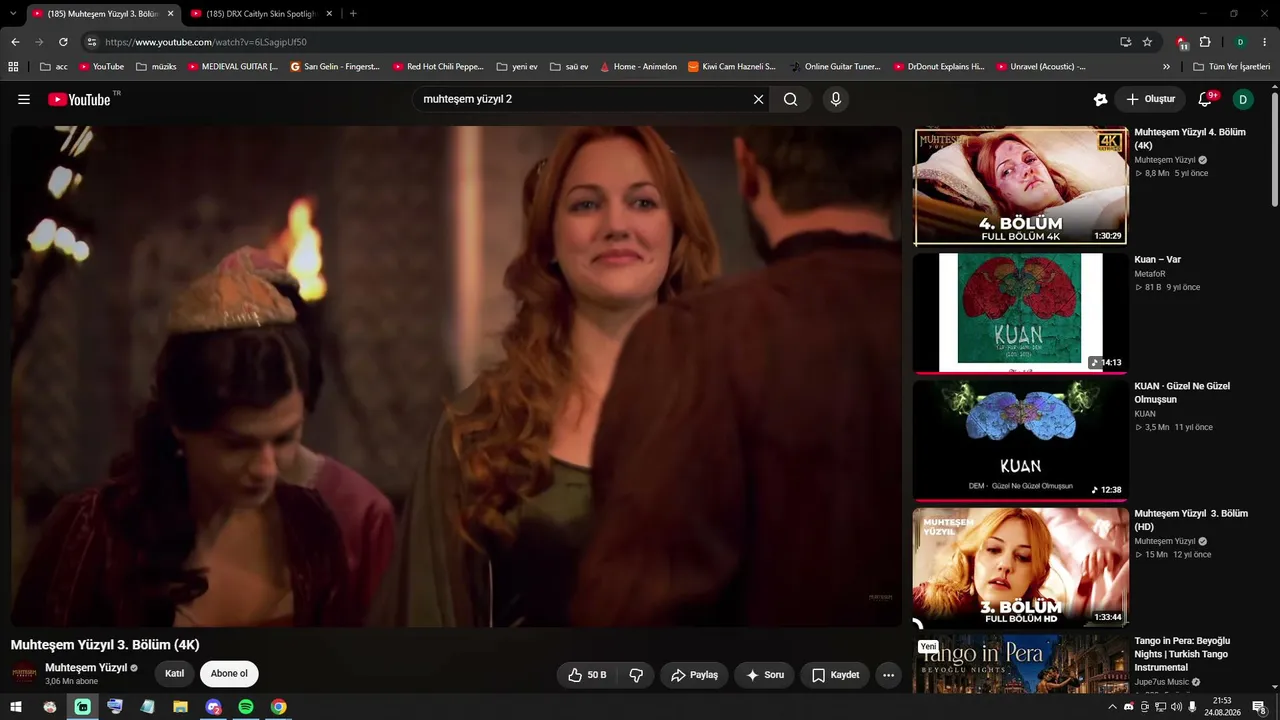Show more bookmarks with the chevron
The width and height of the screenshot is (1280, 720).
tap(1166, 67)
